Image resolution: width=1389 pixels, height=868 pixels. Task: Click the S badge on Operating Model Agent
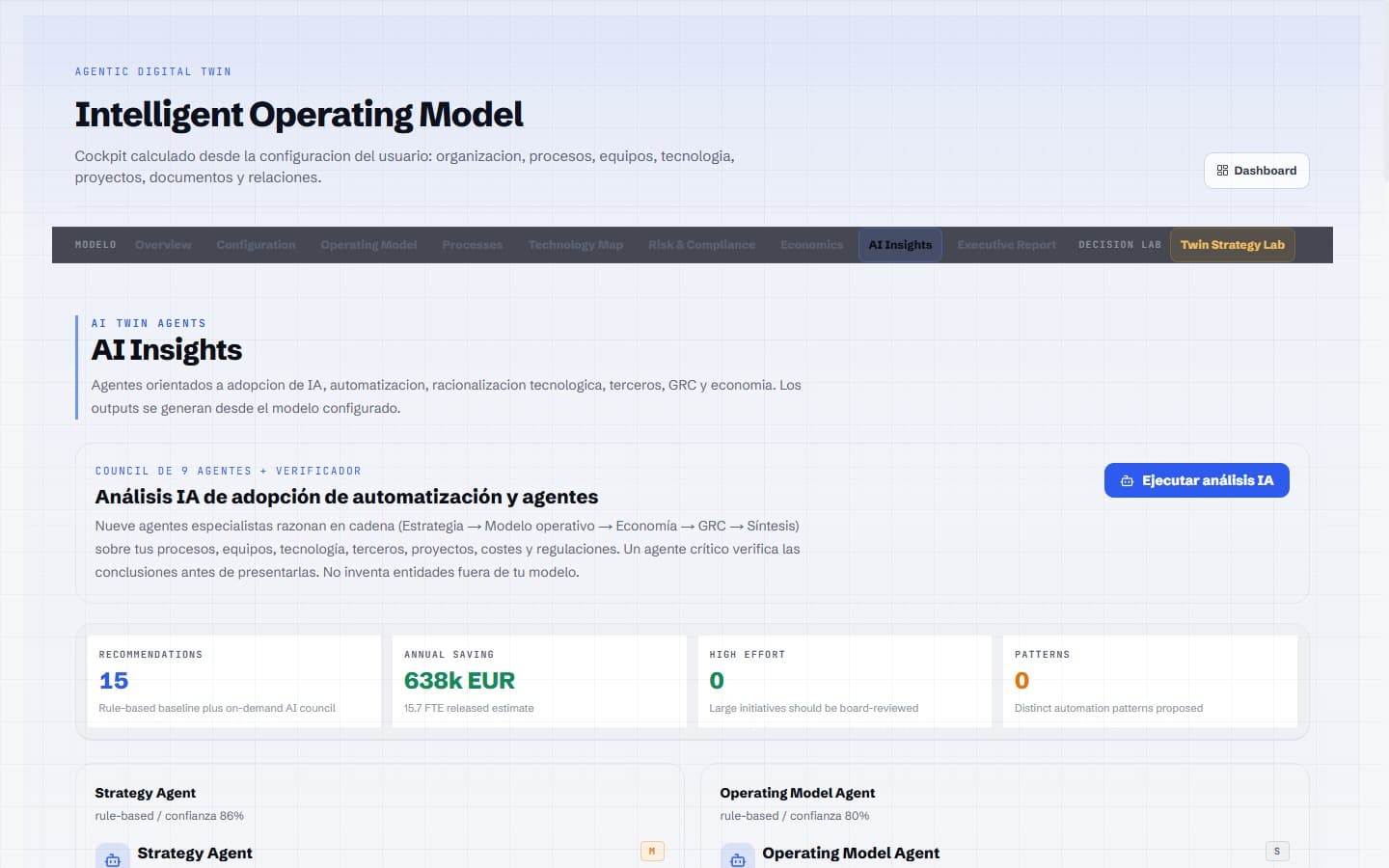click(x=1277, y=852)
